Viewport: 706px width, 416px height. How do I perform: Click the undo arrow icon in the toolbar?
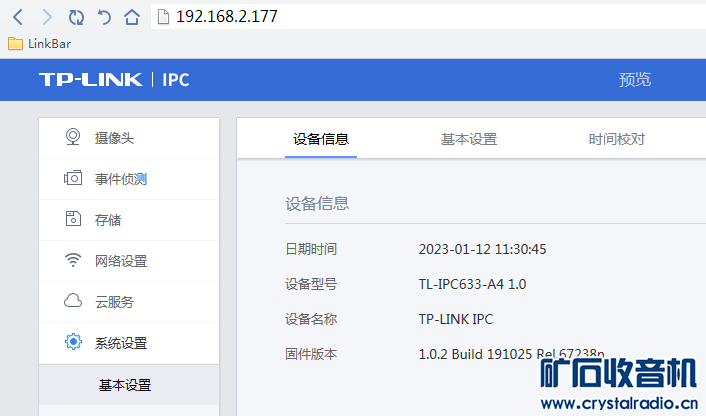click(104, 18)
